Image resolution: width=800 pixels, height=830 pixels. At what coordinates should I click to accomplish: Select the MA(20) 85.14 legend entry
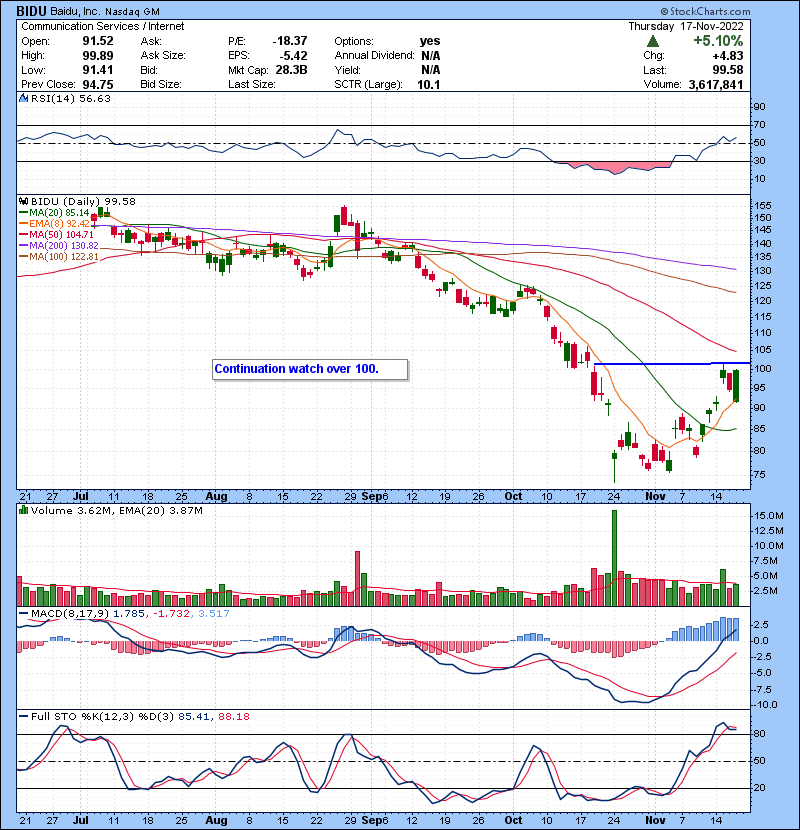[x=54, y=213]
